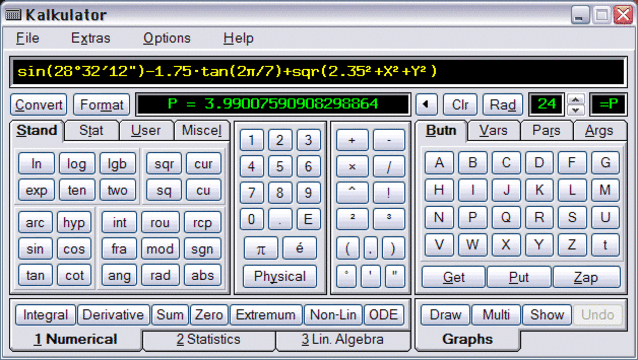638x360 pixels.
Task: Click the factorial ! button
Action: click(389, 192)
